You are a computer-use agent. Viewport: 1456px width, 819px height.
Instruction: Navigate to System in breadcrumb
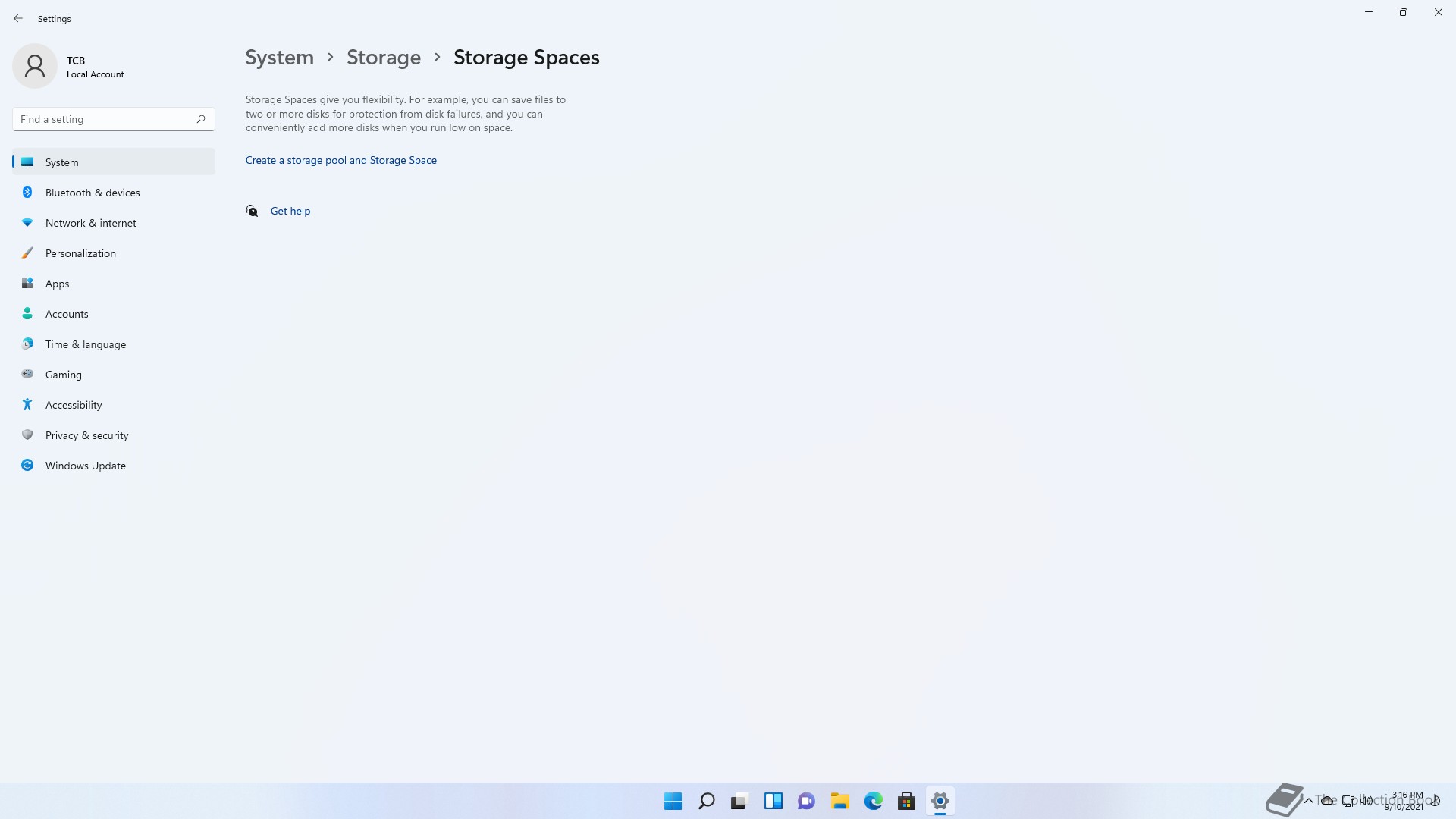(279, 58)
